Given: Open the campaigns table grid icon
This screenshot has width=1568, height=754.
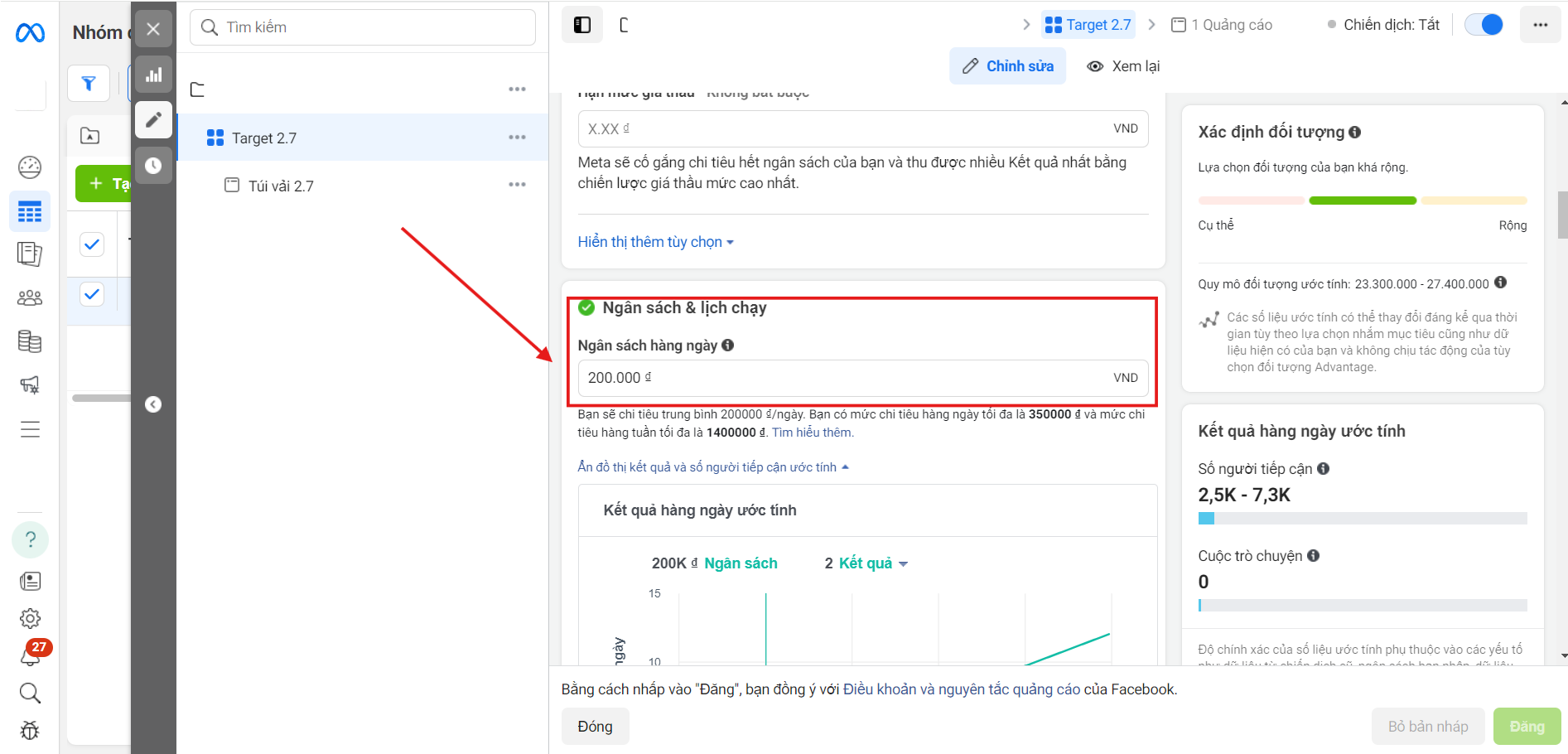Looking at the screenshot, I should click(30, 212).
